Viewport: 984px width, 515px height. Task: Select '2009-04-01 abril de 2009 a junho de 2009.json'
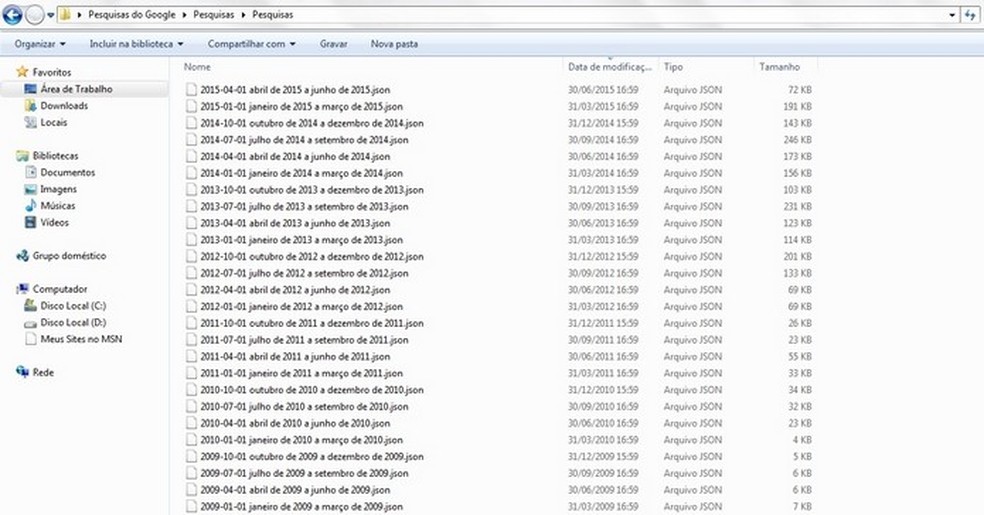click(x=295, y=490)
